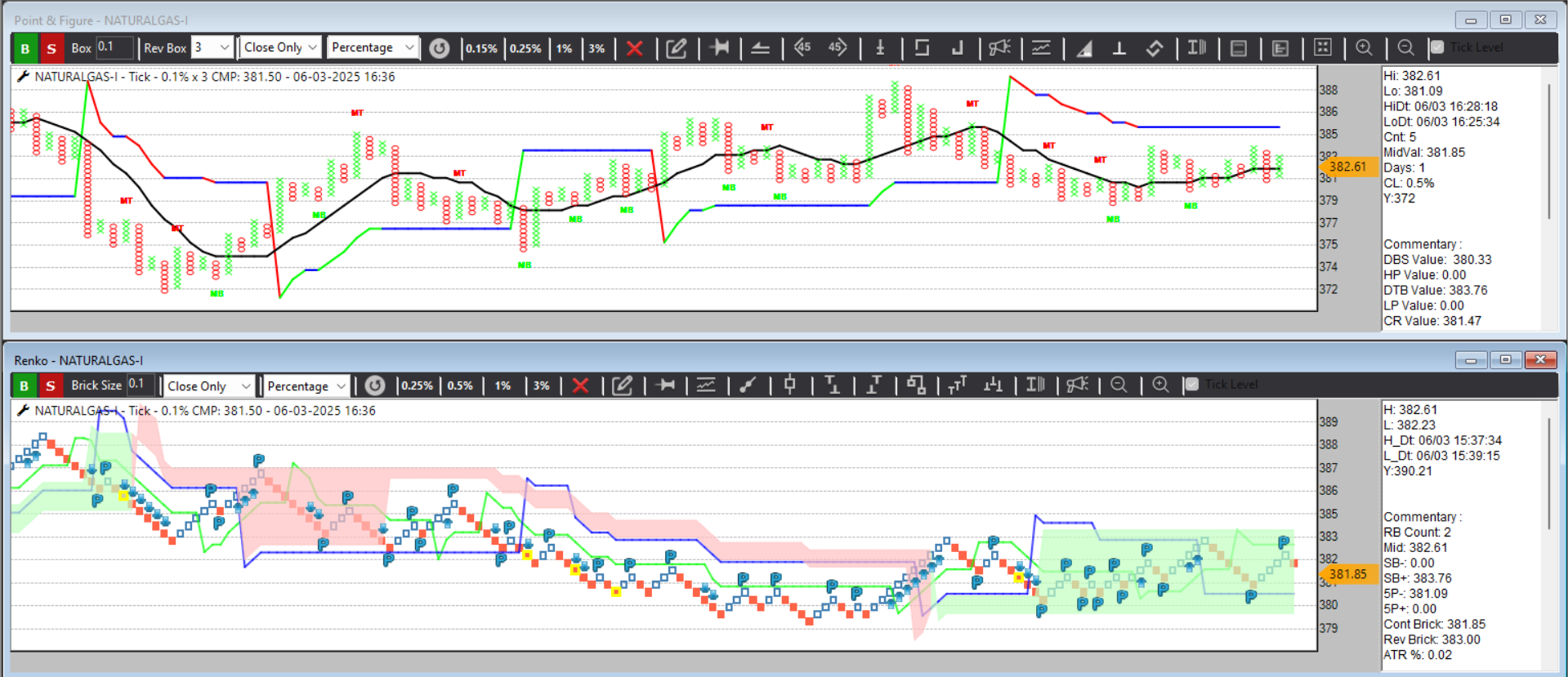1568x677 pixels.
Task: Click megaphone alert icon in Point & Figure toolbar
Action: pyautogui.click(x=999, y=47)
